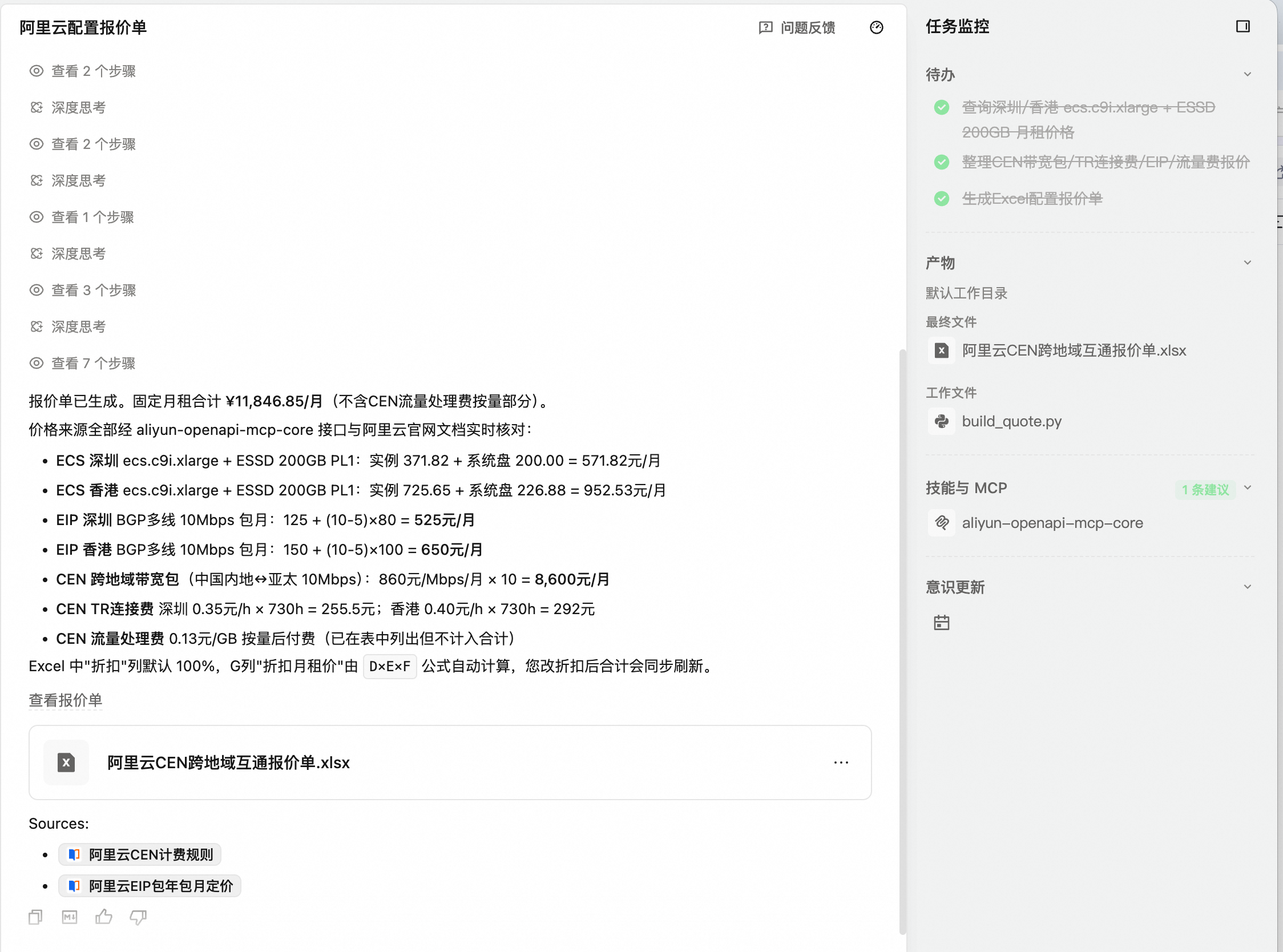Click the D×E×F formula code chip
Screen dimensions: 1283x952
click(390, 667)
